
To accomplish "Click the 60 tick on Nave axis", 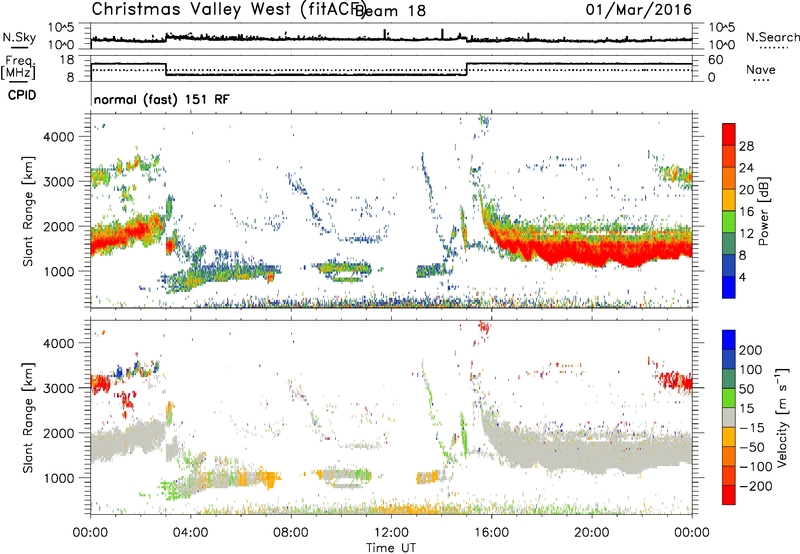I will tap(716, 60).
